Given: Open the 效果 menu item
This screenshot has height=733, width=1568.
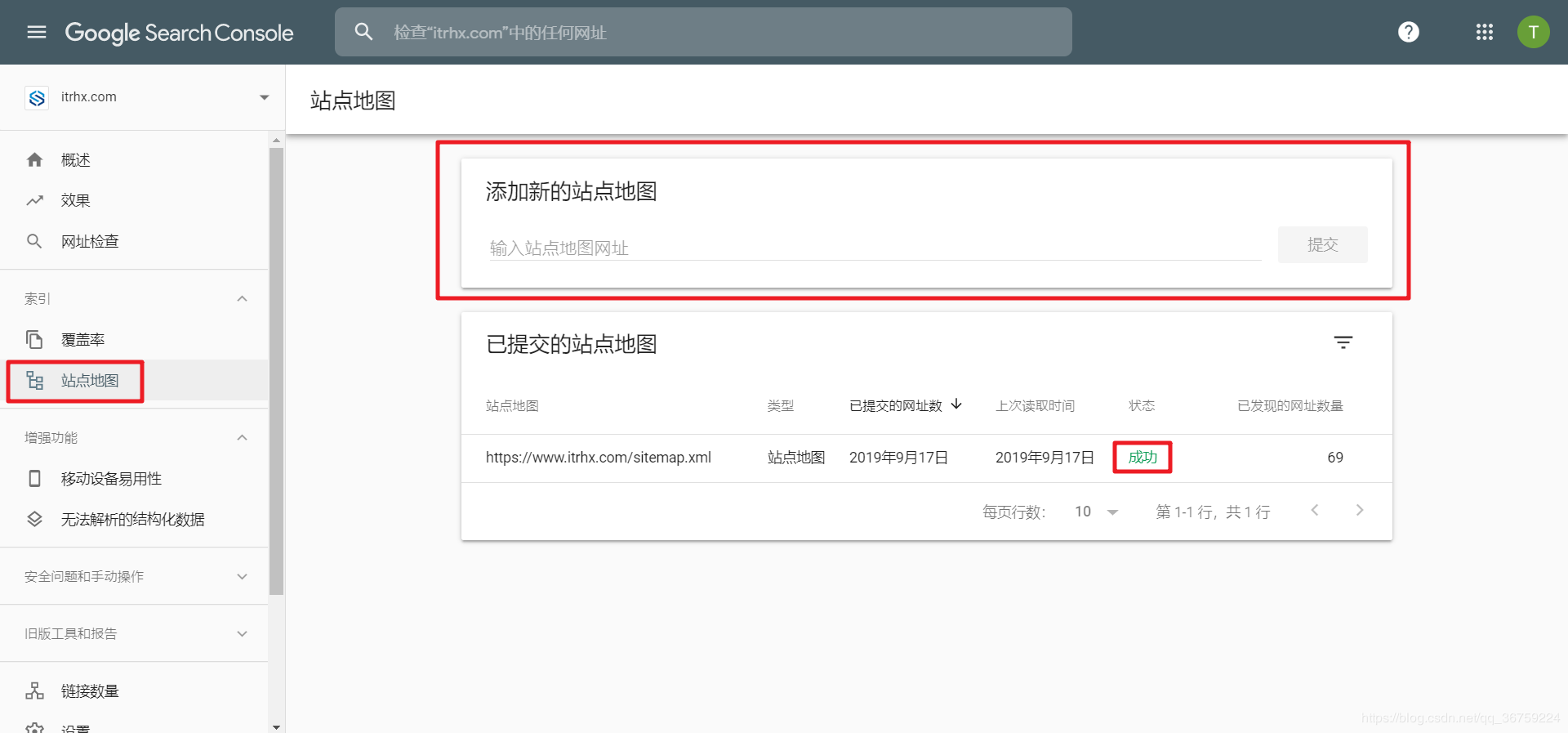Looking at the screenshot, I should pyautogui.click(x=135, y=200).
